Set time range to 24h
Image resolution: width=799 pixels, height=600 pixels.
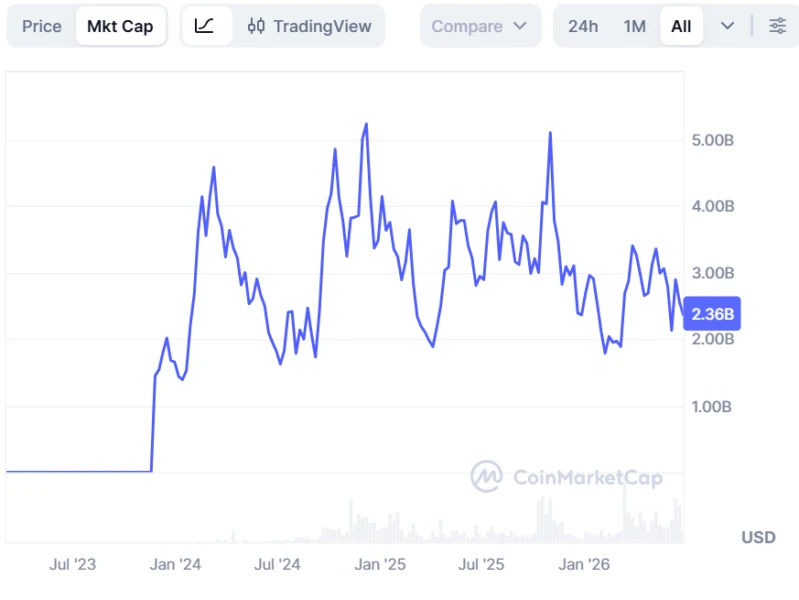583,26
